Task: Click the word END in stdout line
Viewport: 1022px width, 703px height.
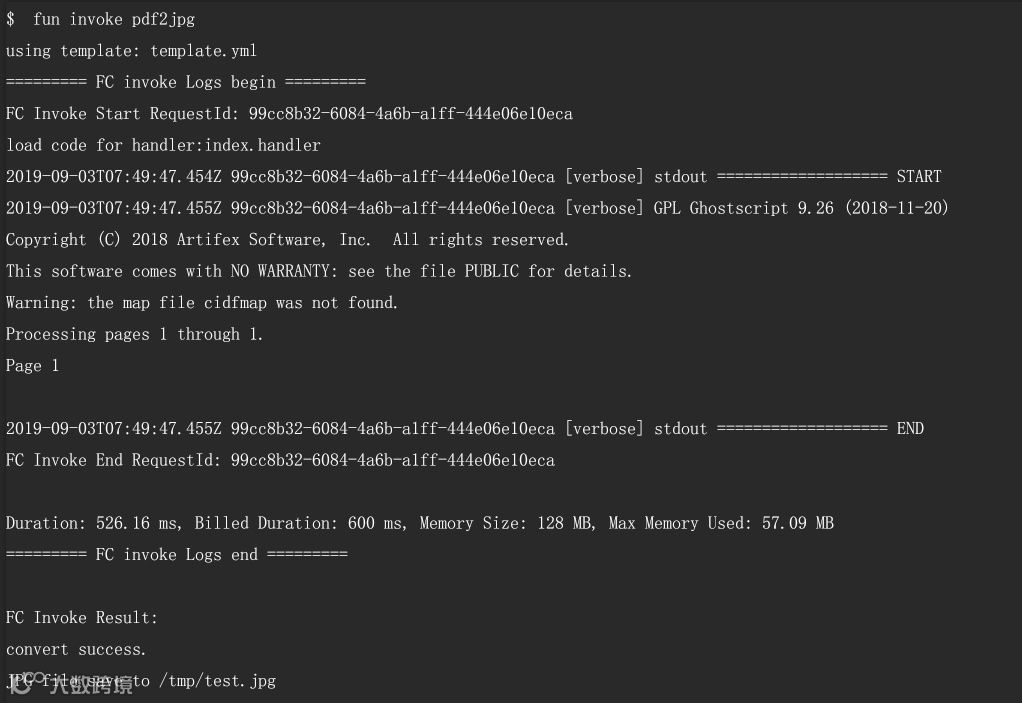Action: point(910,428)
